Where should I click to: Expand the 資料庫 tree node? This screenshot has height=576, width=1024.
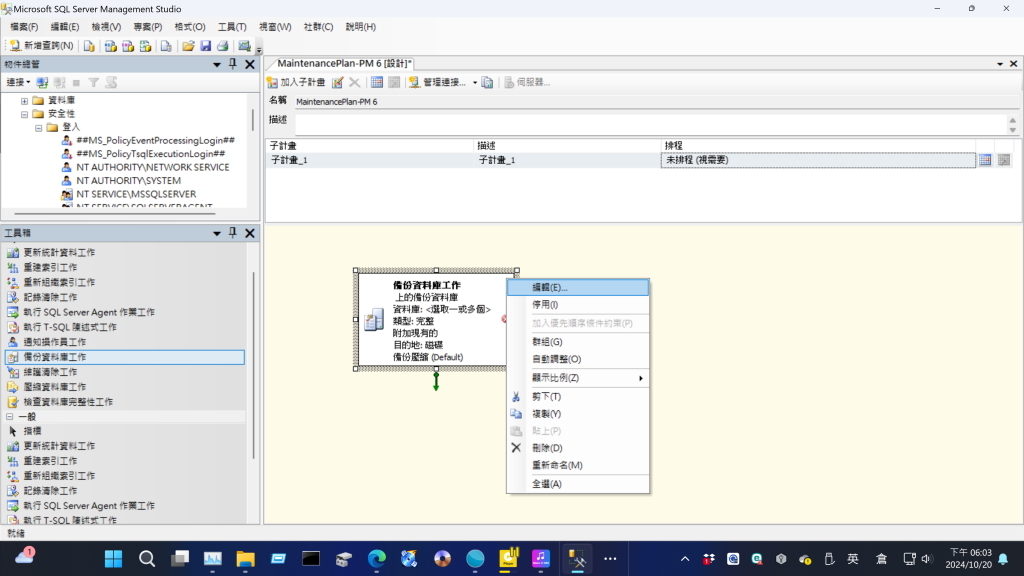[x=24, y=101]
